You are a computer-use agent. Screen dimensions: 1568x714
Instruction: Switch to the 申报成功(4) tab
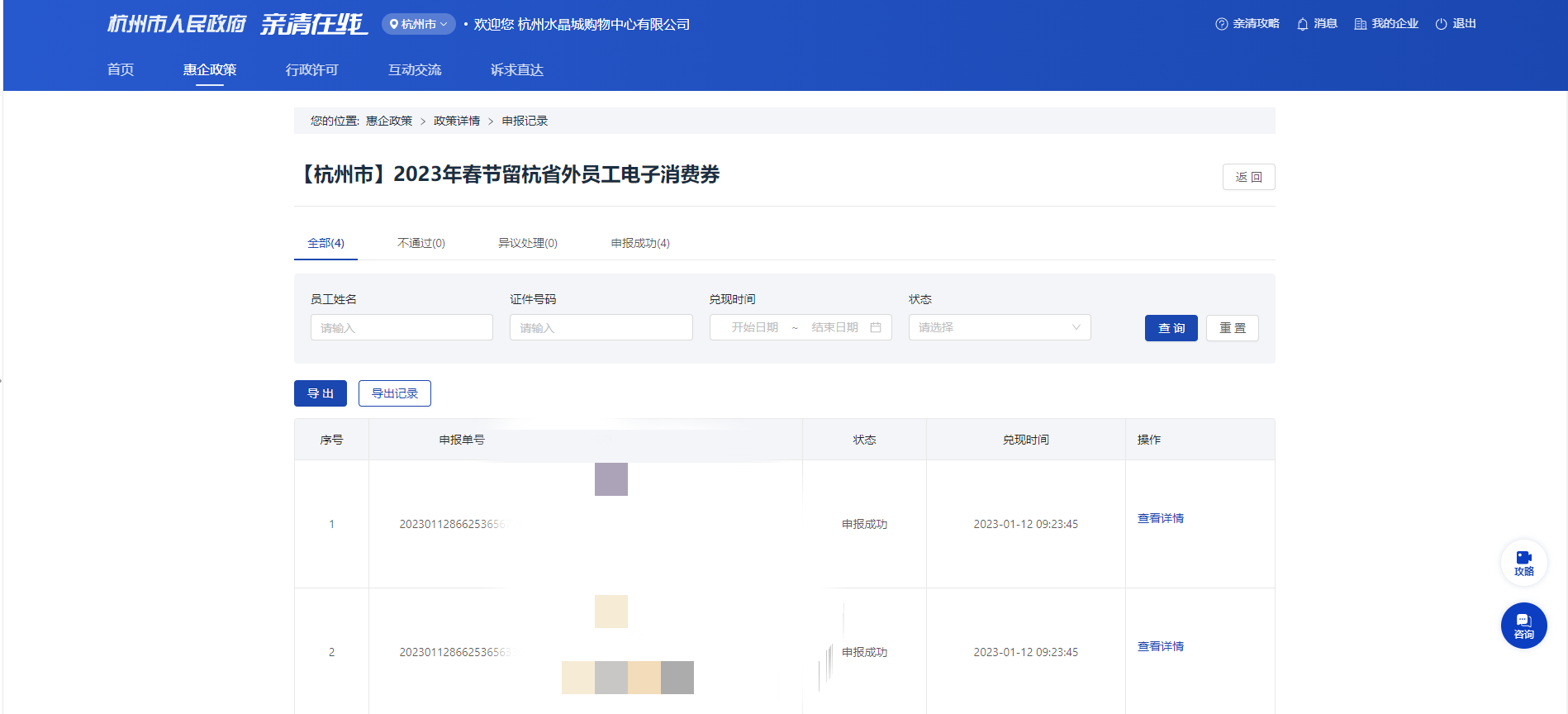click(x=639, y=243)
